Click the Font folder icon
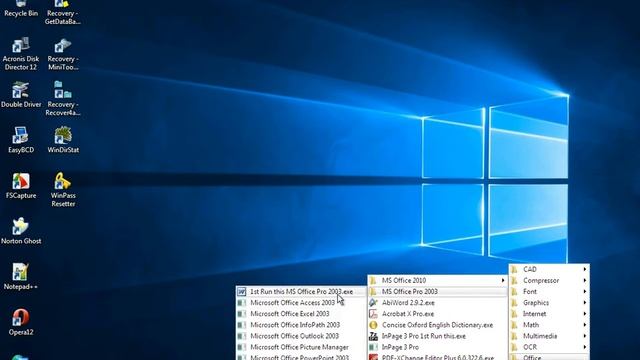This screenshot has width=640, height=360. click(514, 291)
